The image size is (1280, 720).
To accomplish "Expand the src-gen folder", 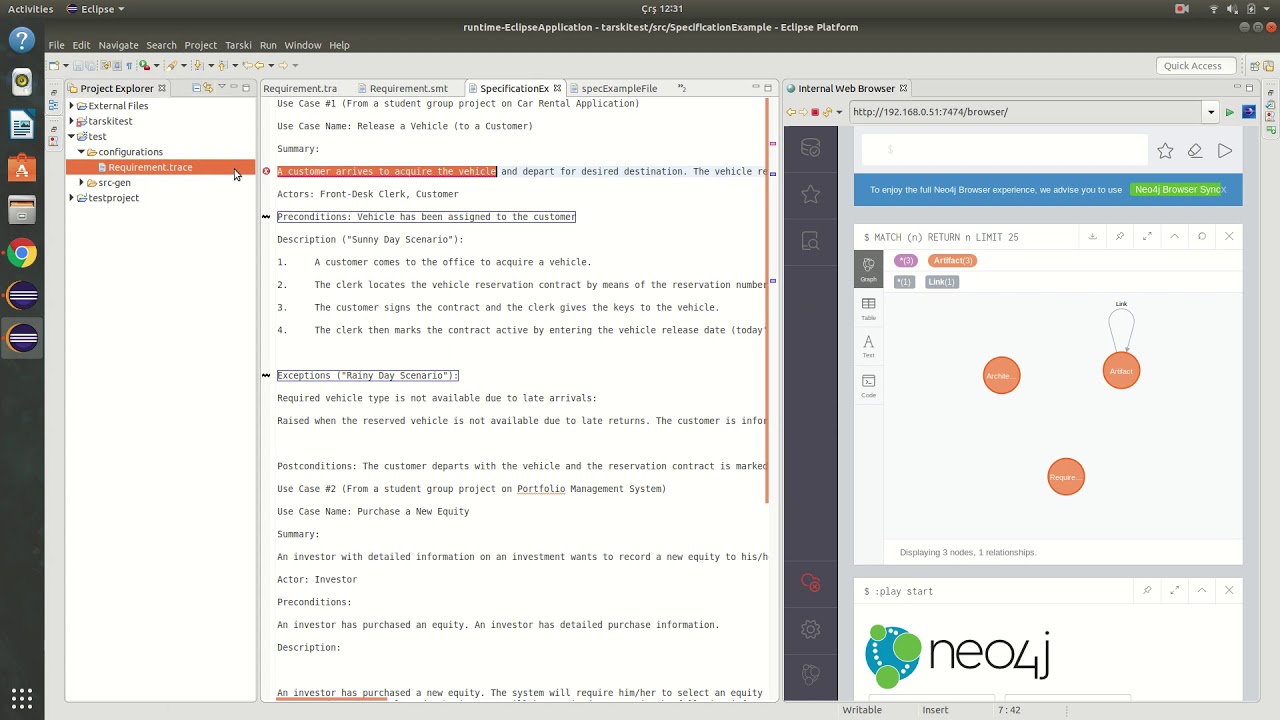I will [x=81, y=183].
